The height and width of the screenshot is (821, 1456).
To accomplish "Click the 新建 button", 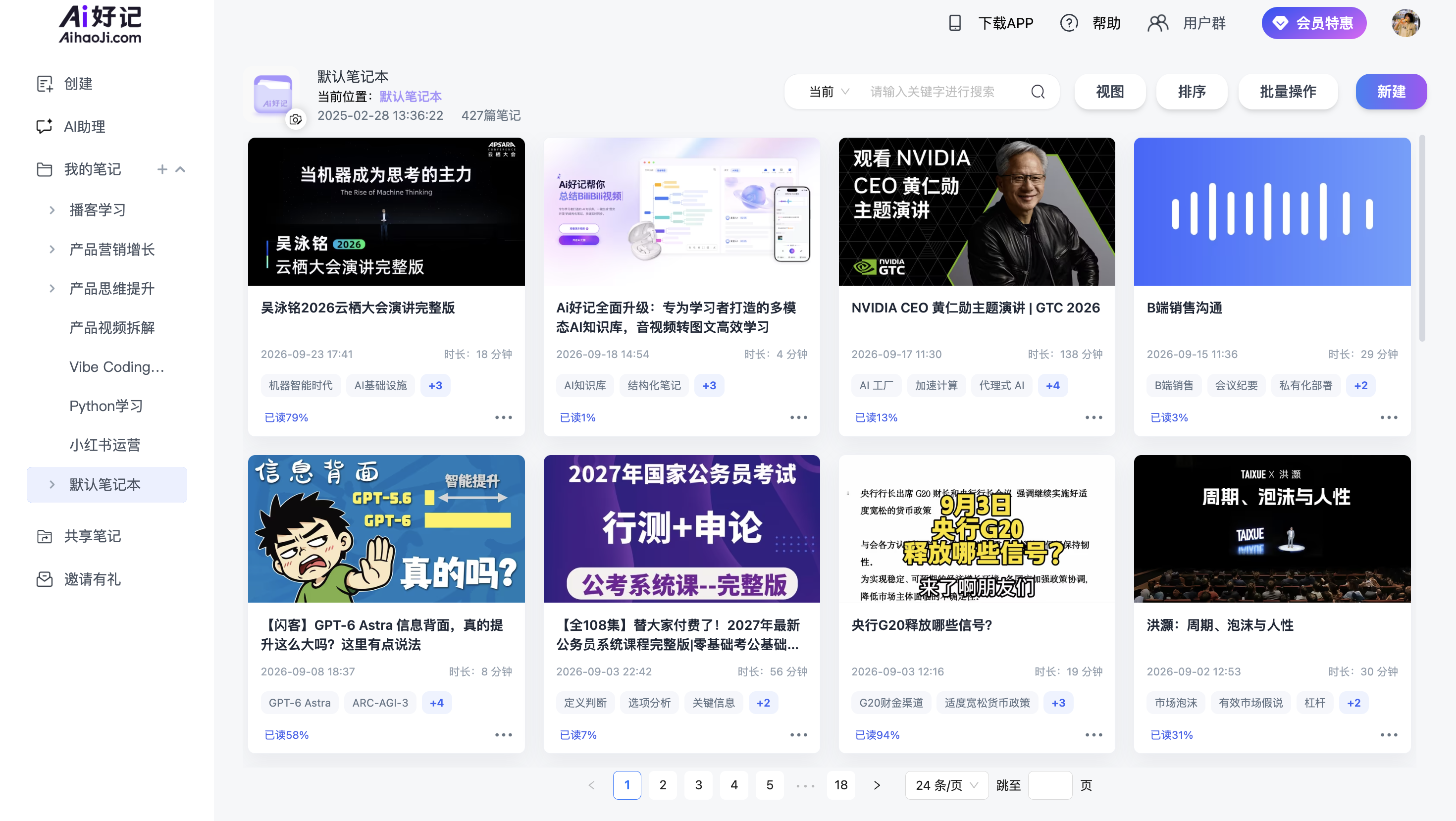I will coord(1391,92).
